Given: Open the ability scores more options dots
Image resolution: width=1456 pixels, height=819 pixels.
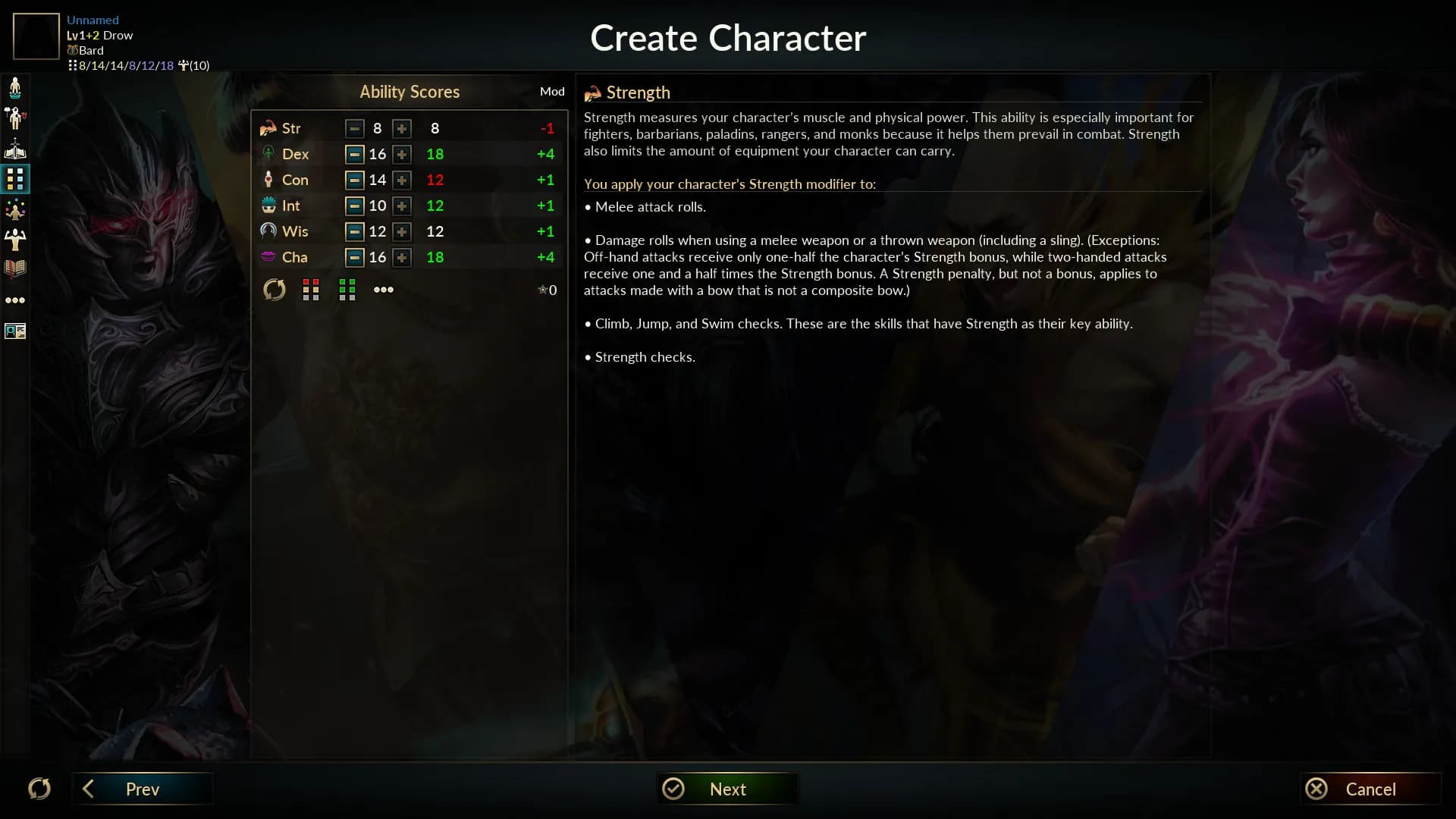Looking at the screenshot, I should [384, 290].
